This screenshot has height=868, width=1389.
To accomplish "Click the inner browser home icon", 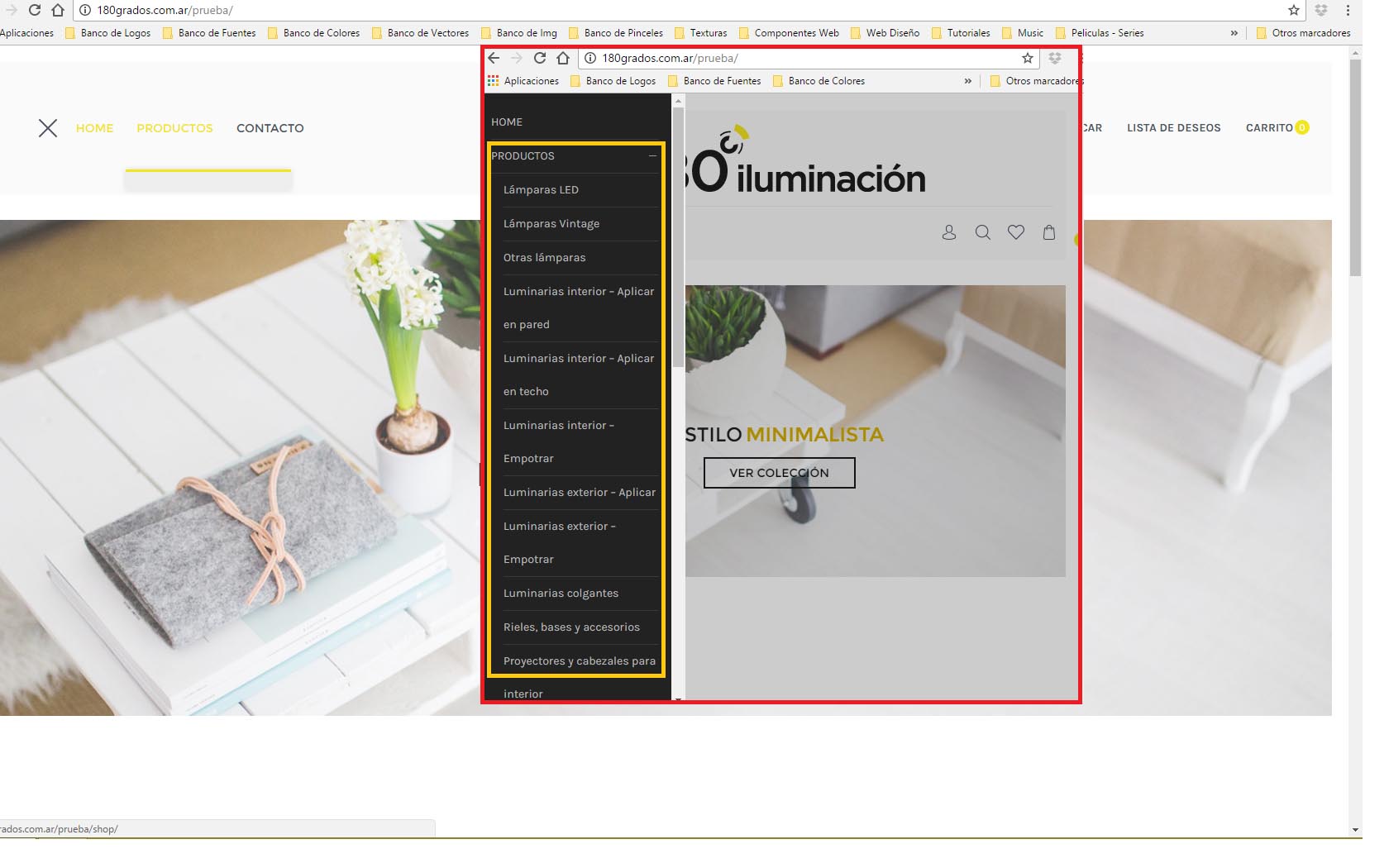I will click(x=563, y=58).
